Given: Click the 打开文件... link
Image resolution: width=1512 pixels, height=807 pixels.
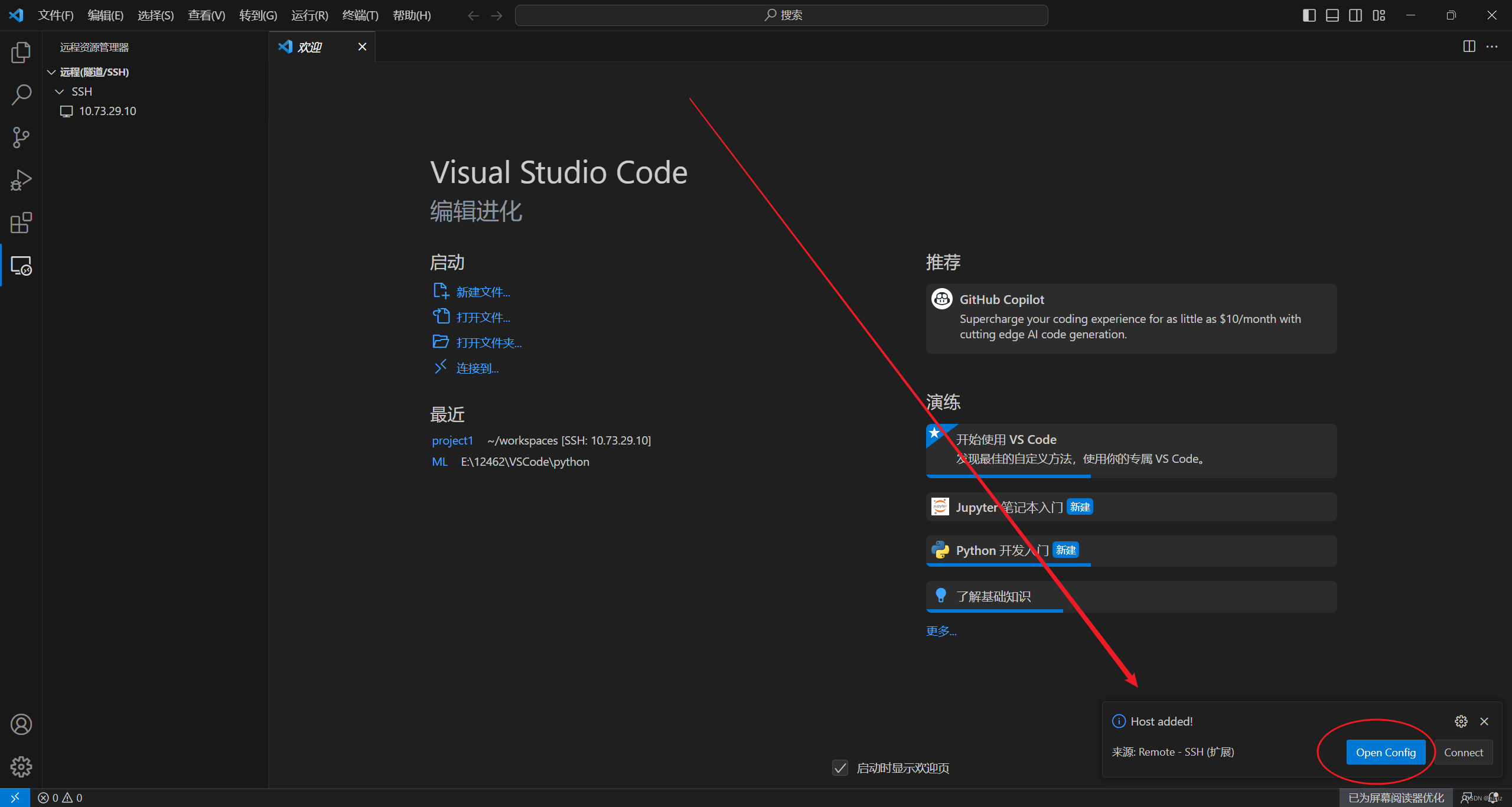Looking at the screenshot, I should point(483,318).
